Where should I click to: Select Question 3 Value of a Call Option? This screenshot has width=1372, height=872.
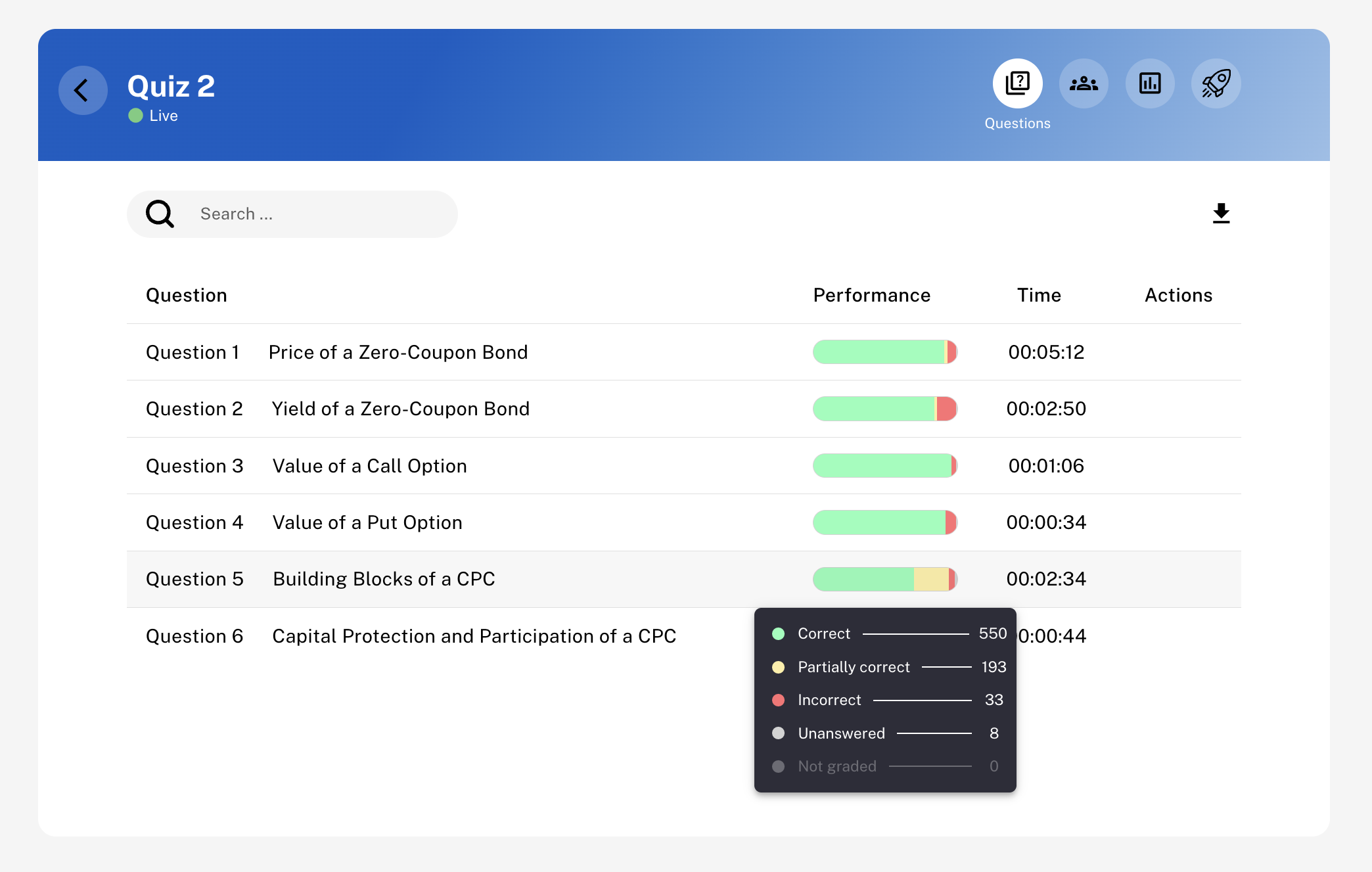tap(369, 466)
